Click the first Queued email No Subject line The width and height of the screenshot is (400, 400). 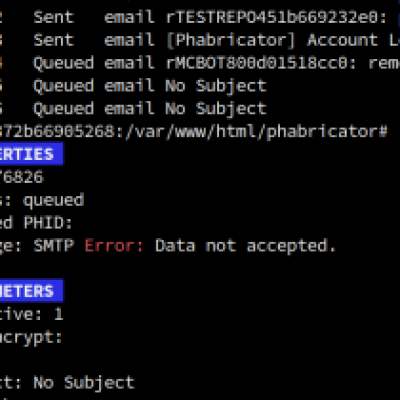point(133,86)
